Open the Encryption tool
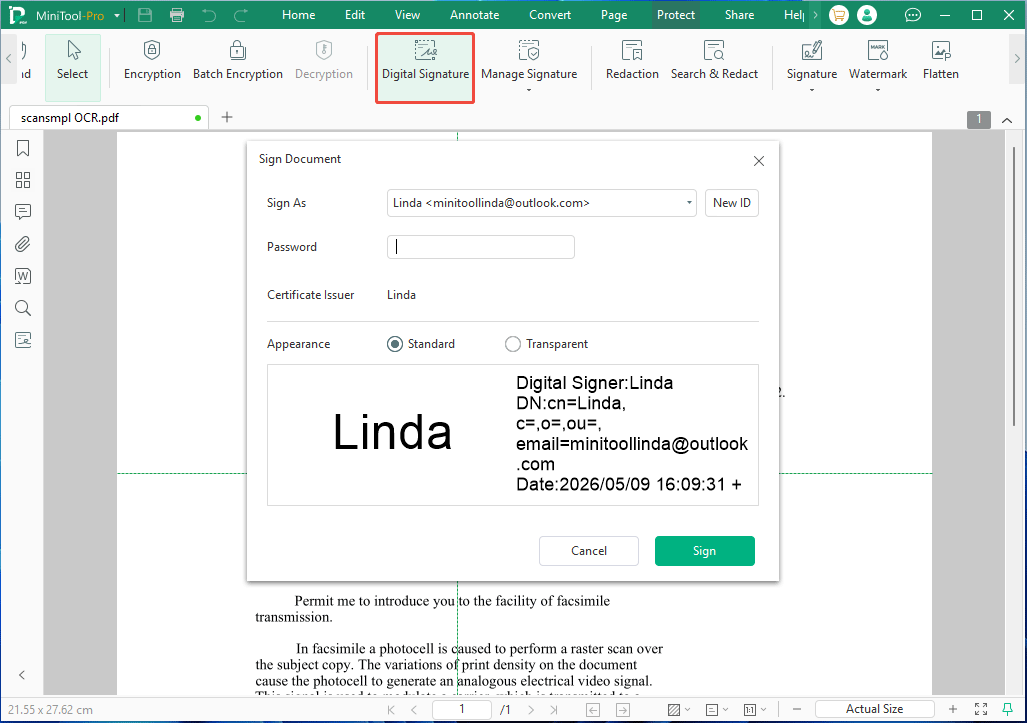 point(152,60)
